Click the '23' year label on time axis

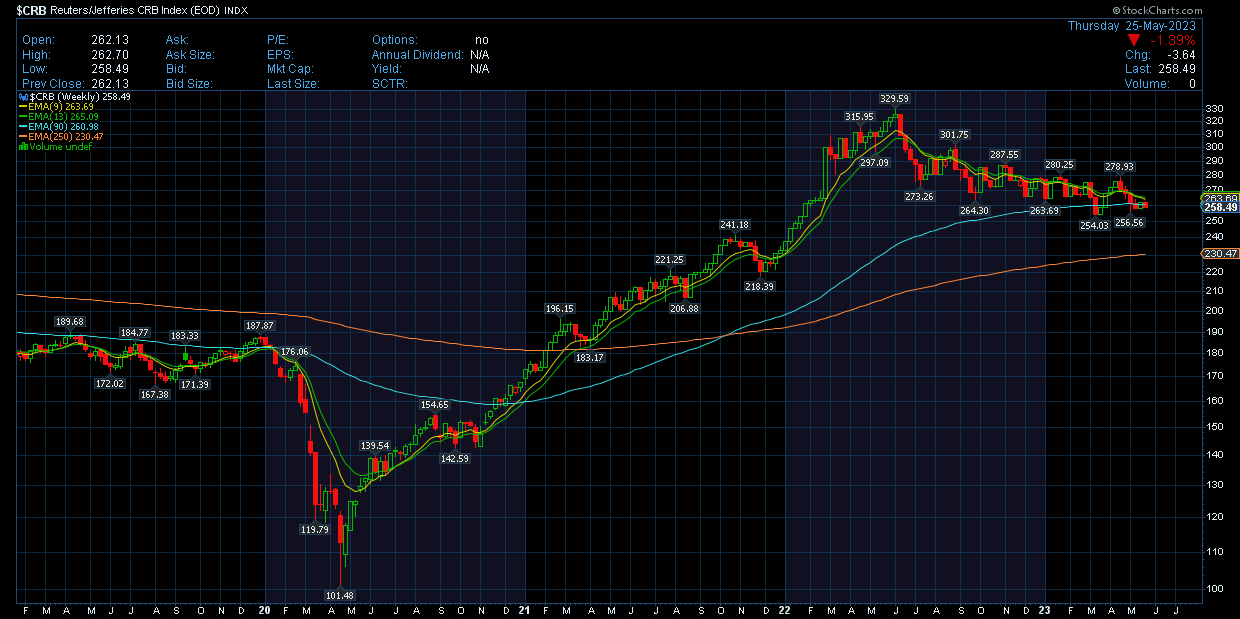click(x=1045, y=609)
